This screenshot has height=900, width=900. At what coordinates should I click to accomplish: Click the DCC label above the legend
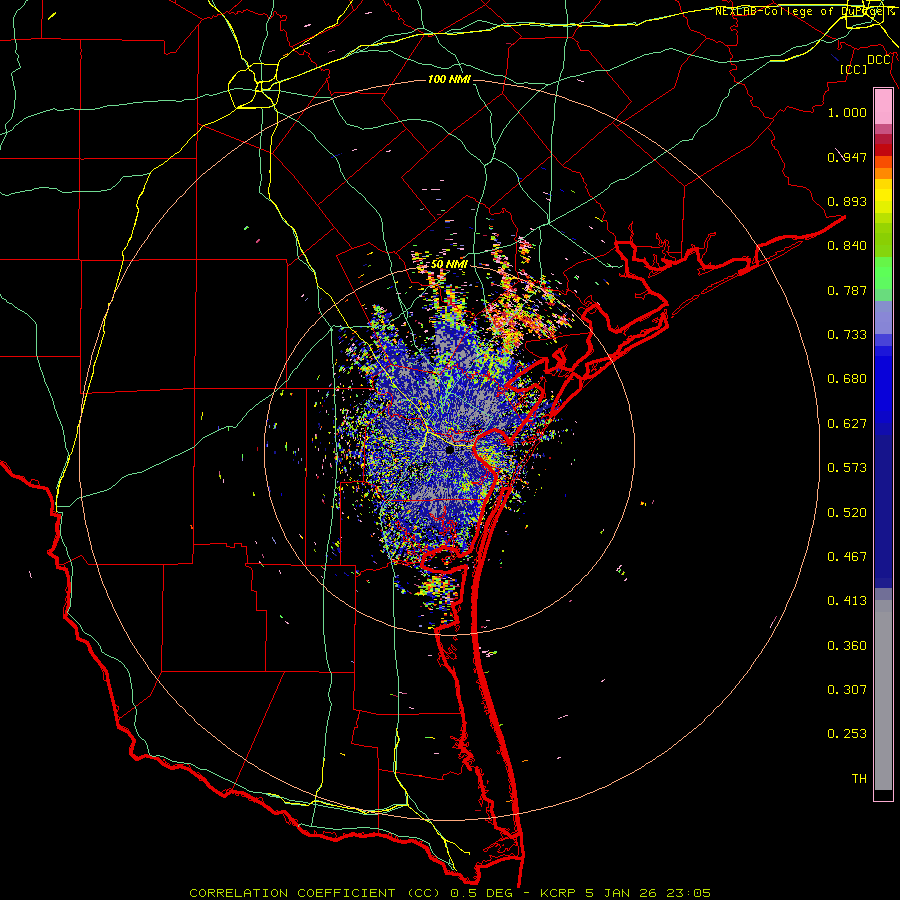click(879, 60)
